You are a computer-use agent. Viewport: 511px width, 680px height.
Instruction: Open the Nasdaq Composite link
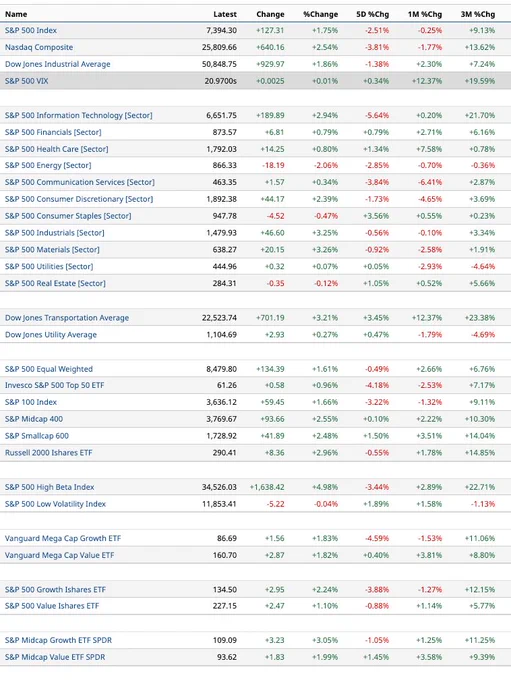click(x=39, y=47)
